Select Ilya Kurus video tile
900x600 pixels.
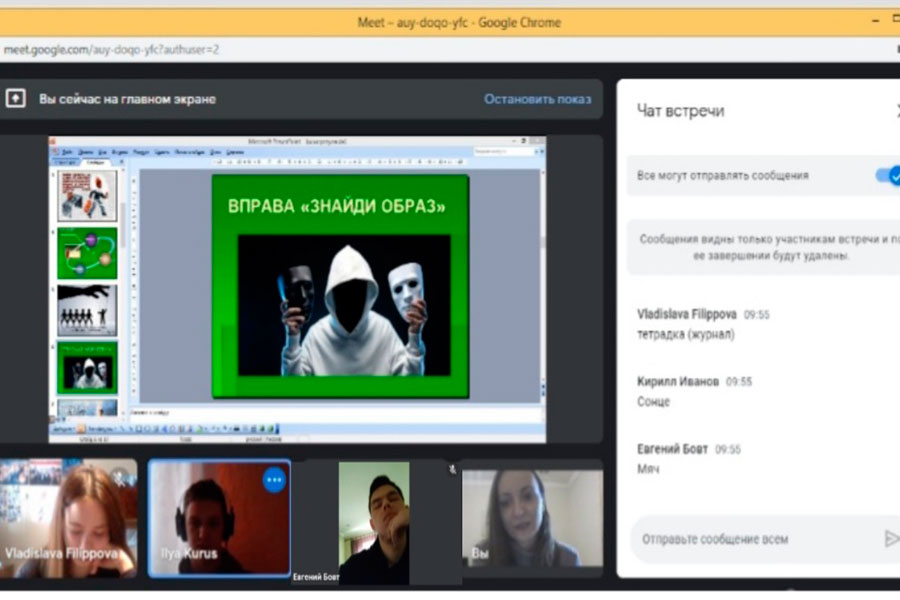(x=219, y=517)
